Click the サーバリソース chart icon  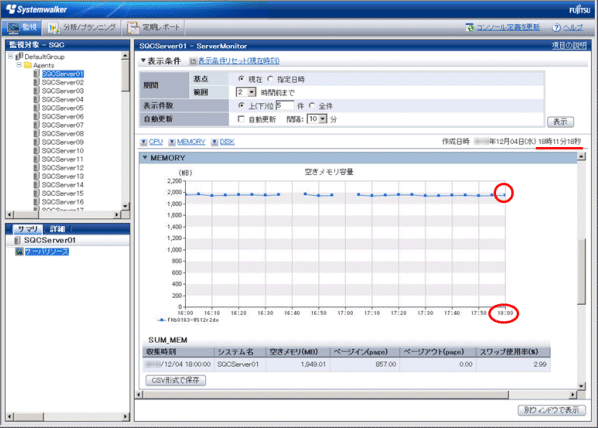pyautogui.click(x=19, y=252)
